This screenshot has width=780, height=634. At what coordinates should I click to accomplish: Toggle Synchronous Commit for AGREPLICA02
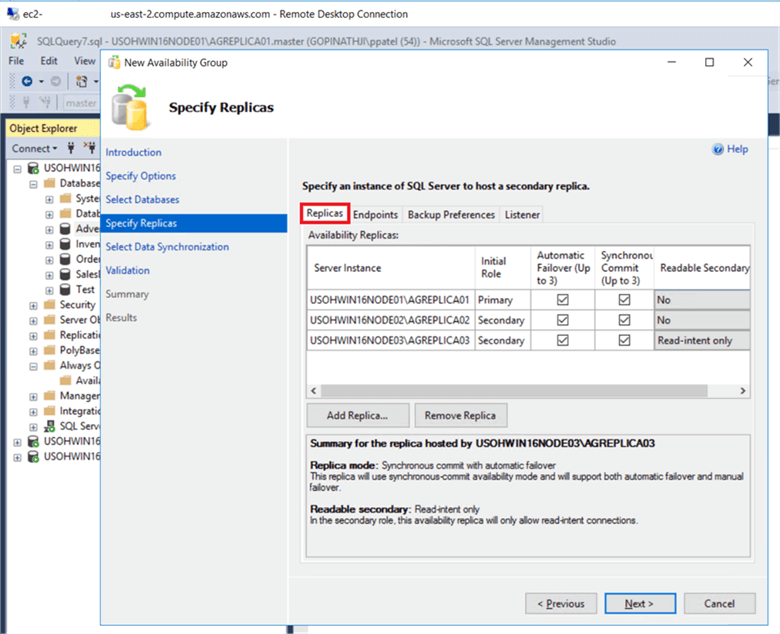(x=624, y=320)
